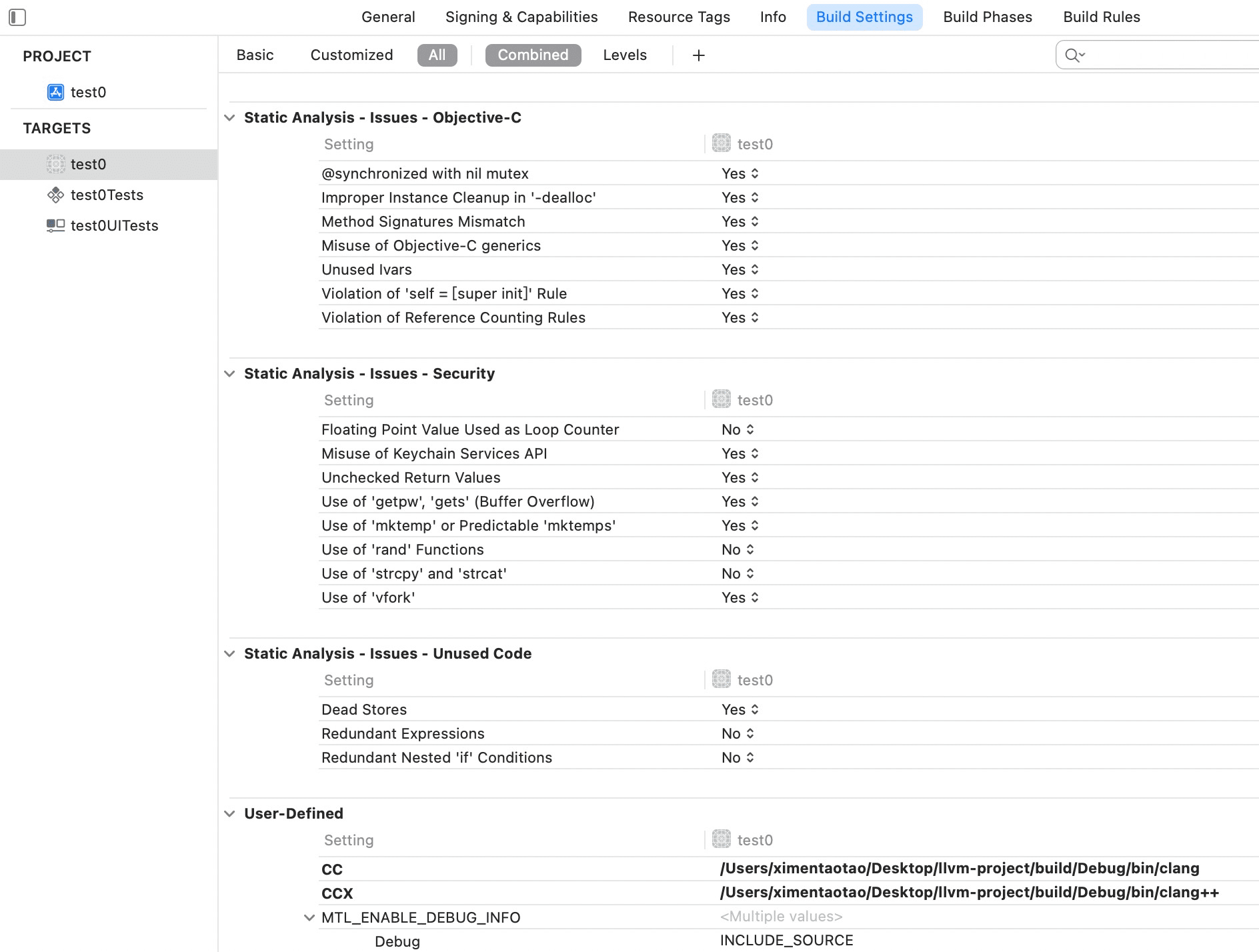This screenshot has height=952, width=1259.
Task: Click the search magnifier filter icon
Action: coord(1074,55)
